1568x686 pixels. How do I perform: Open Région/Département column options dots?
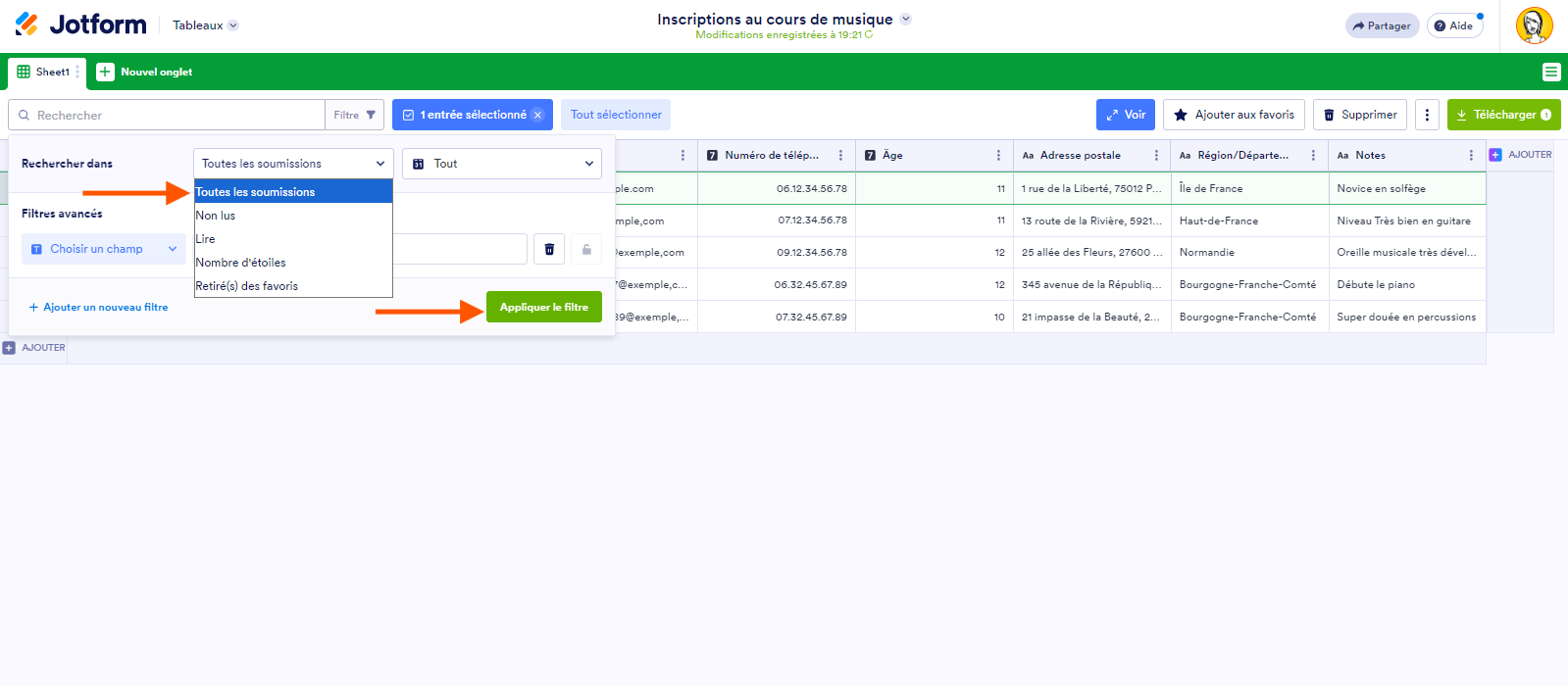(x=1313, y=155)
